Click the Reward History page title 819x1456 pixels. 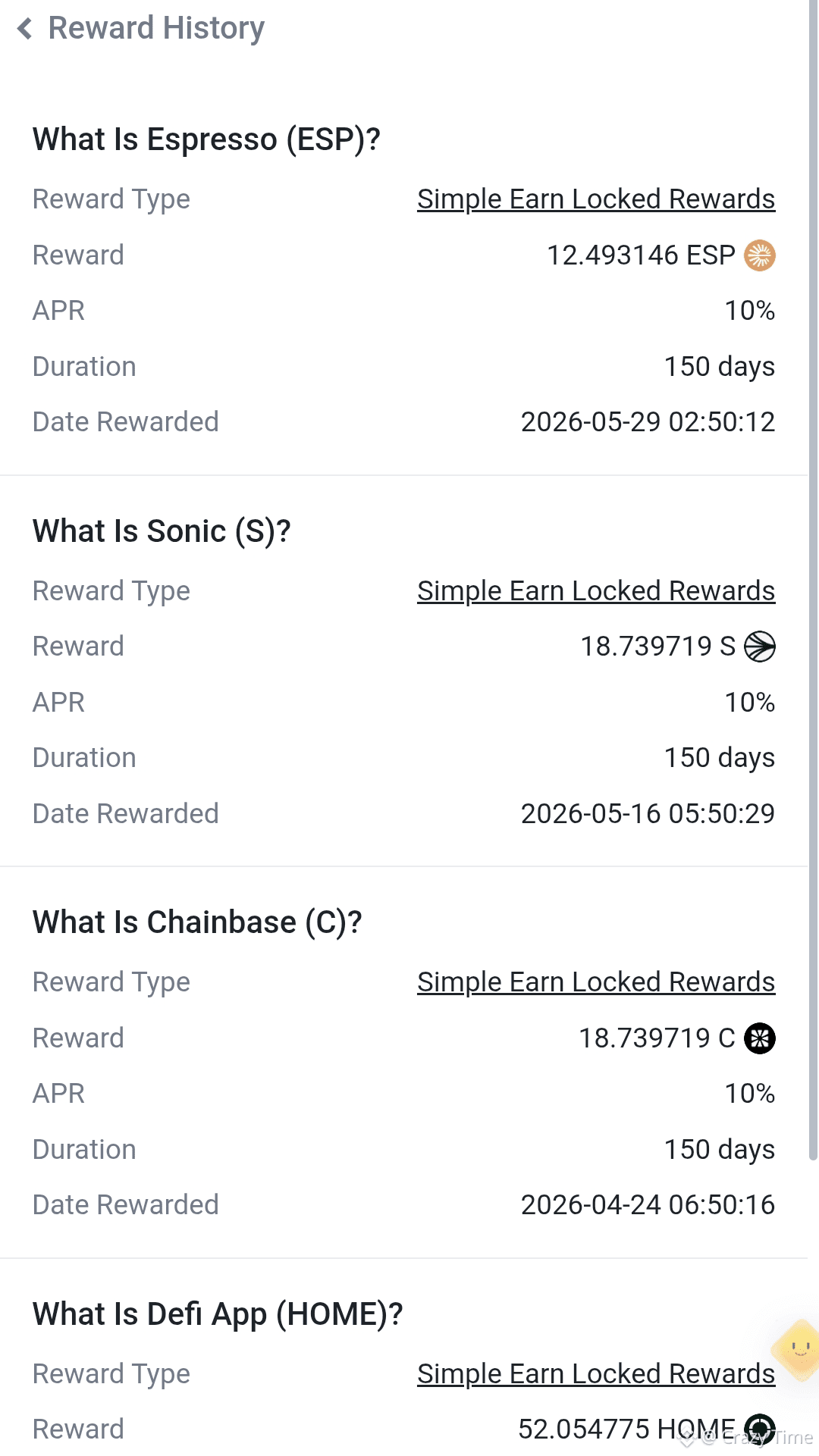pyautogui.click(x=156, y=29)
